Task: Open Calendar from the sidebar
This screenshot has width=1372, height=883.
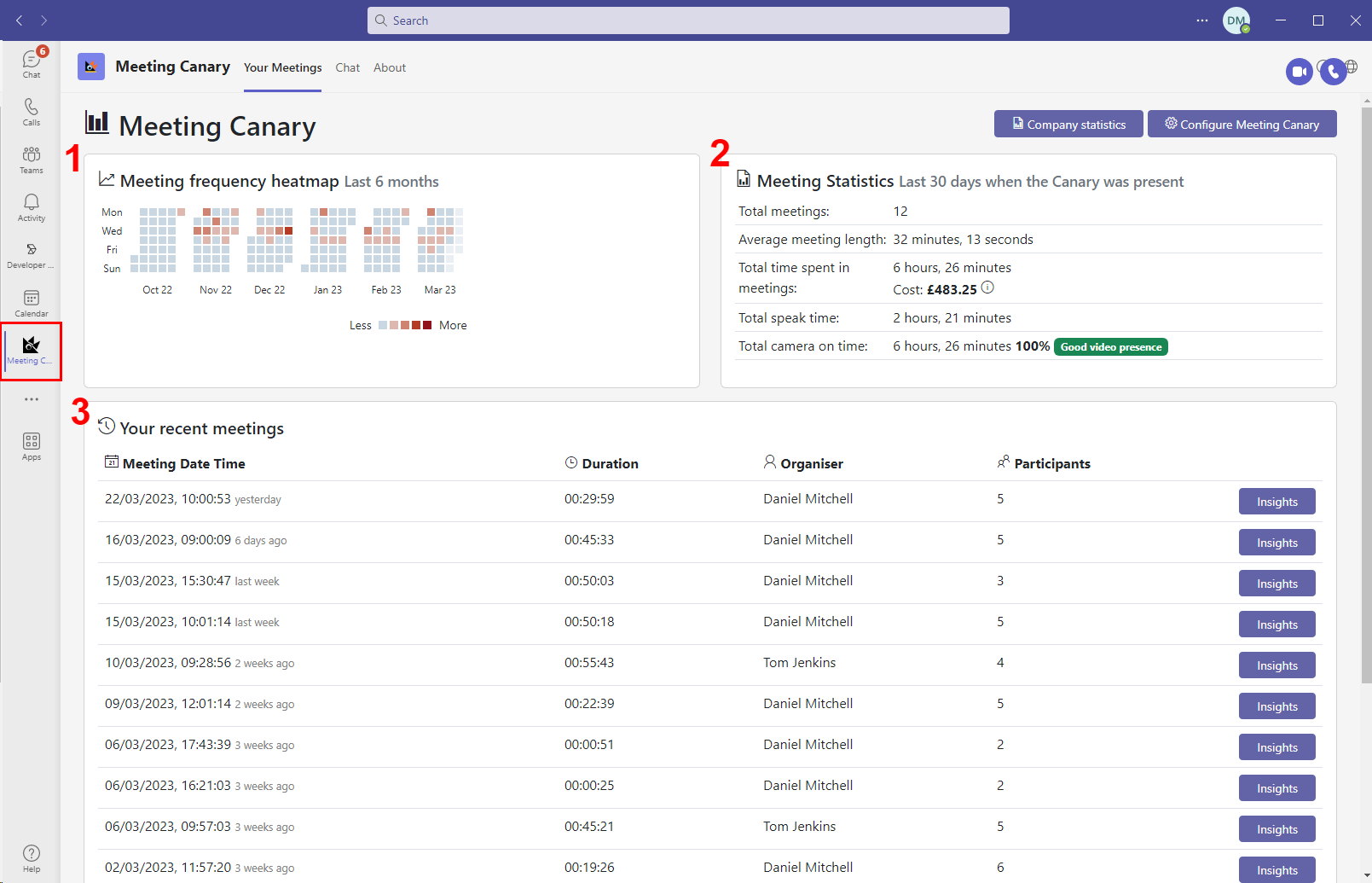Action: pos(32,302)
